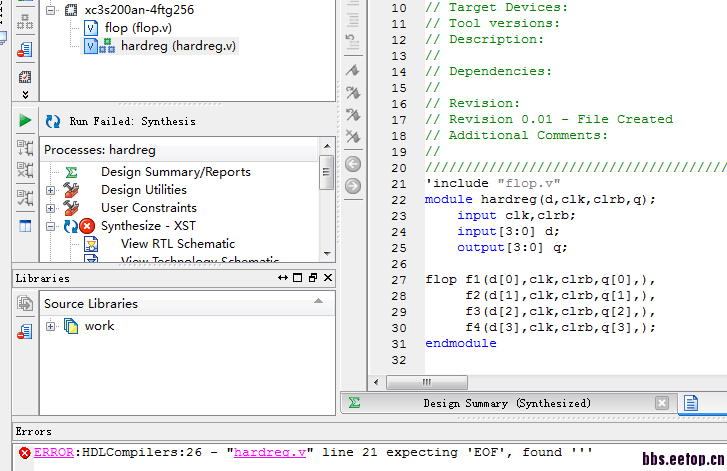
Task: Click the next bookmark icon in editor toolbar
Action: click(x=353, y=92)
